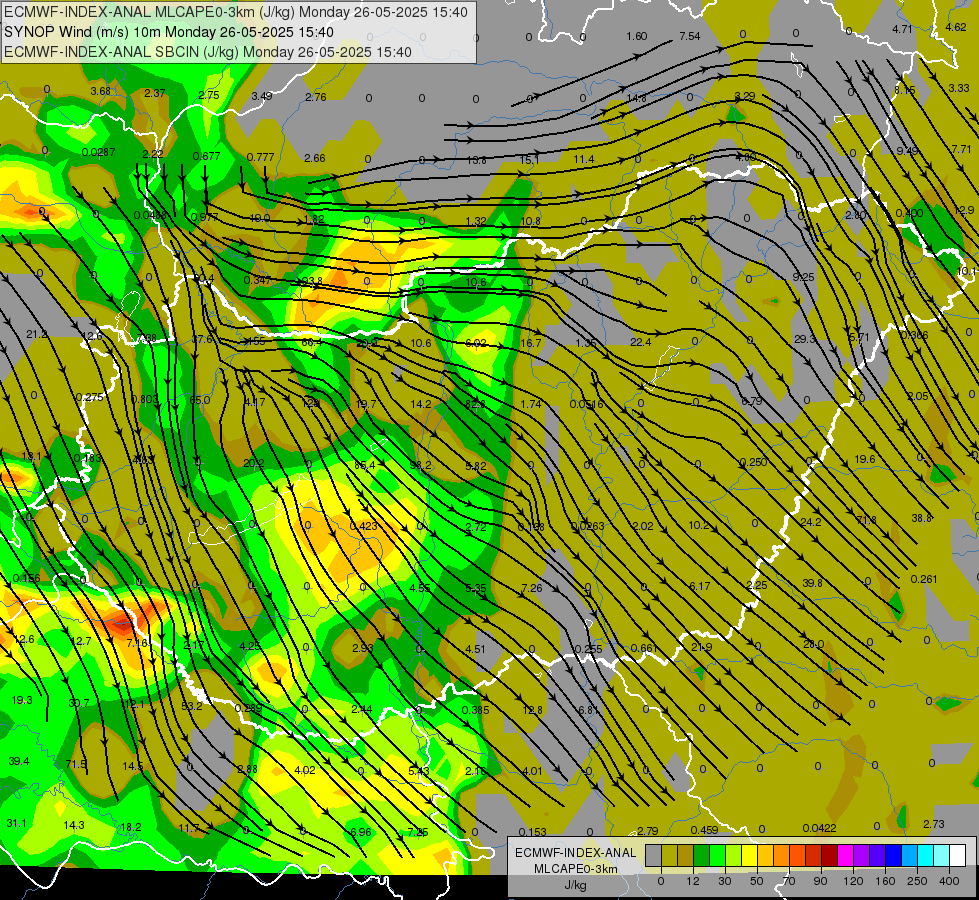This screenshot has width=979, height=900.
Task: Click the legend tick label '250'
Action: [x=917, y=881]
